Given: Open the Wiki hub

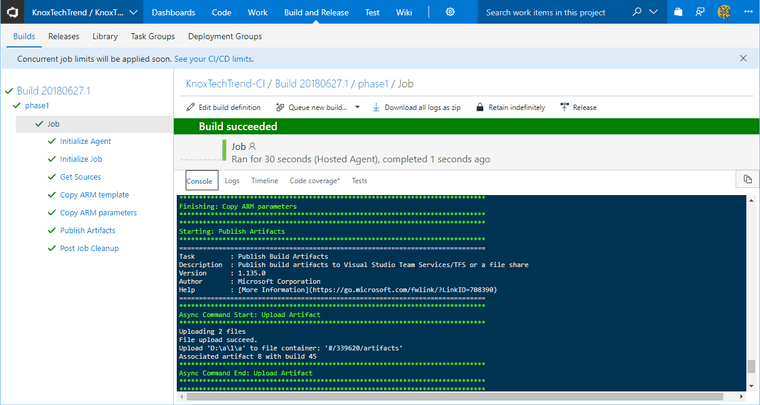Looking at the screenshot, I should pyautogui.click(x=404, y=13).
